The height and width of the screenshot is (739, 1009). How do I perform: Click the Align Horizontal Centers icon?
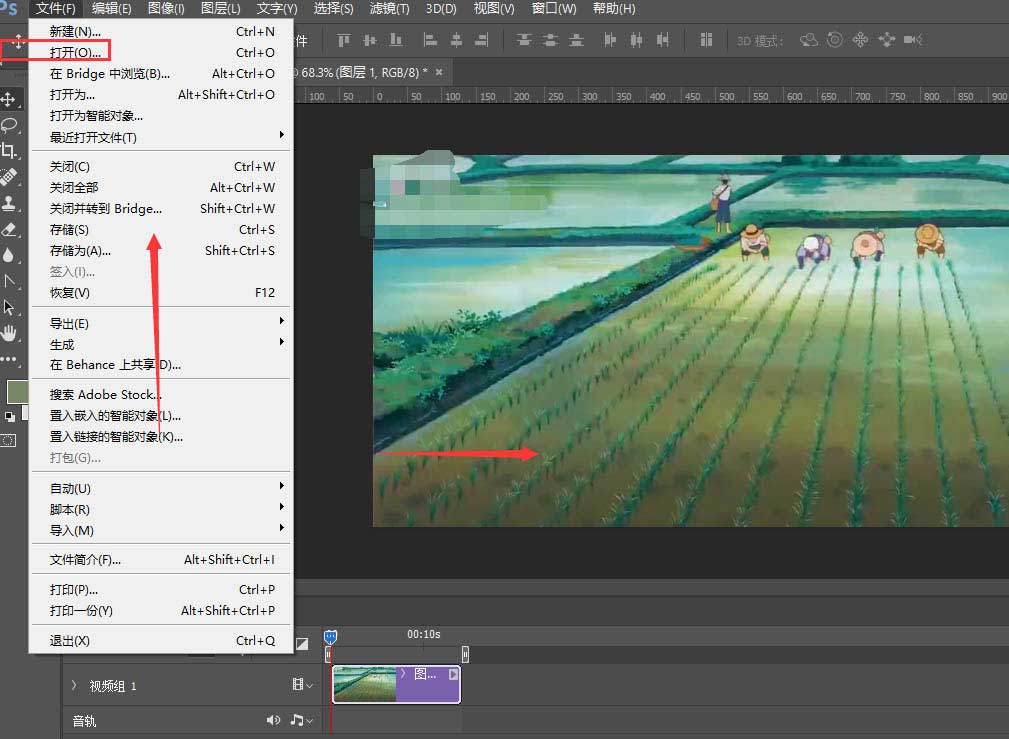456,41
